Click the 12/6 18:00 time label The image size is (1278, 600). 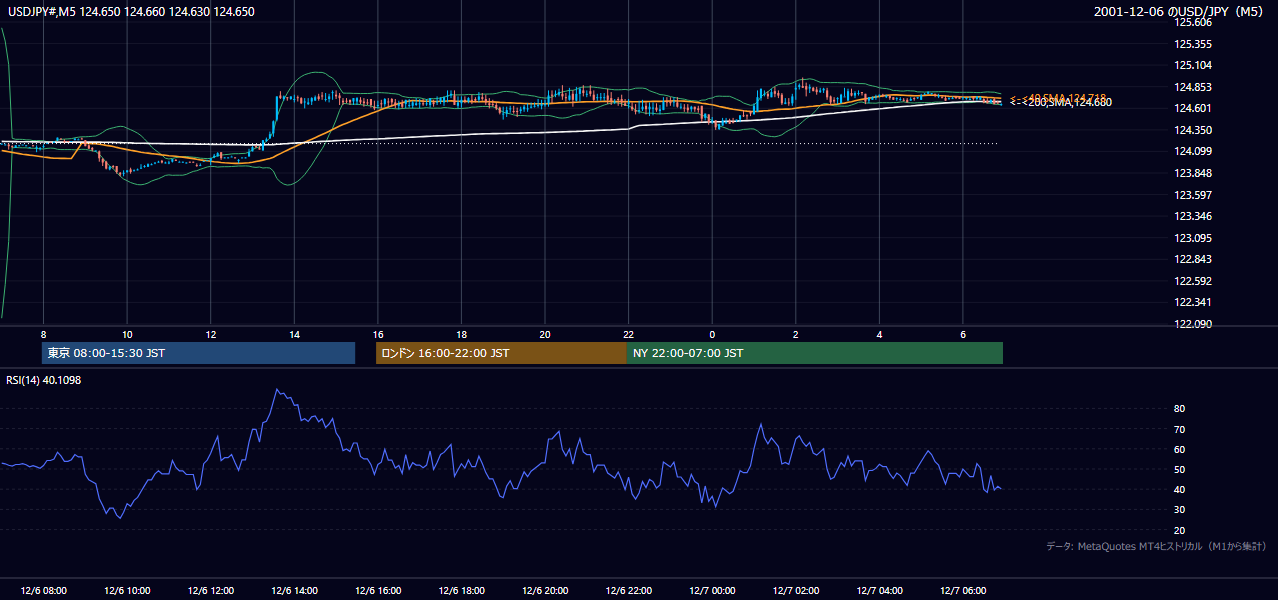tap(461, 590)
